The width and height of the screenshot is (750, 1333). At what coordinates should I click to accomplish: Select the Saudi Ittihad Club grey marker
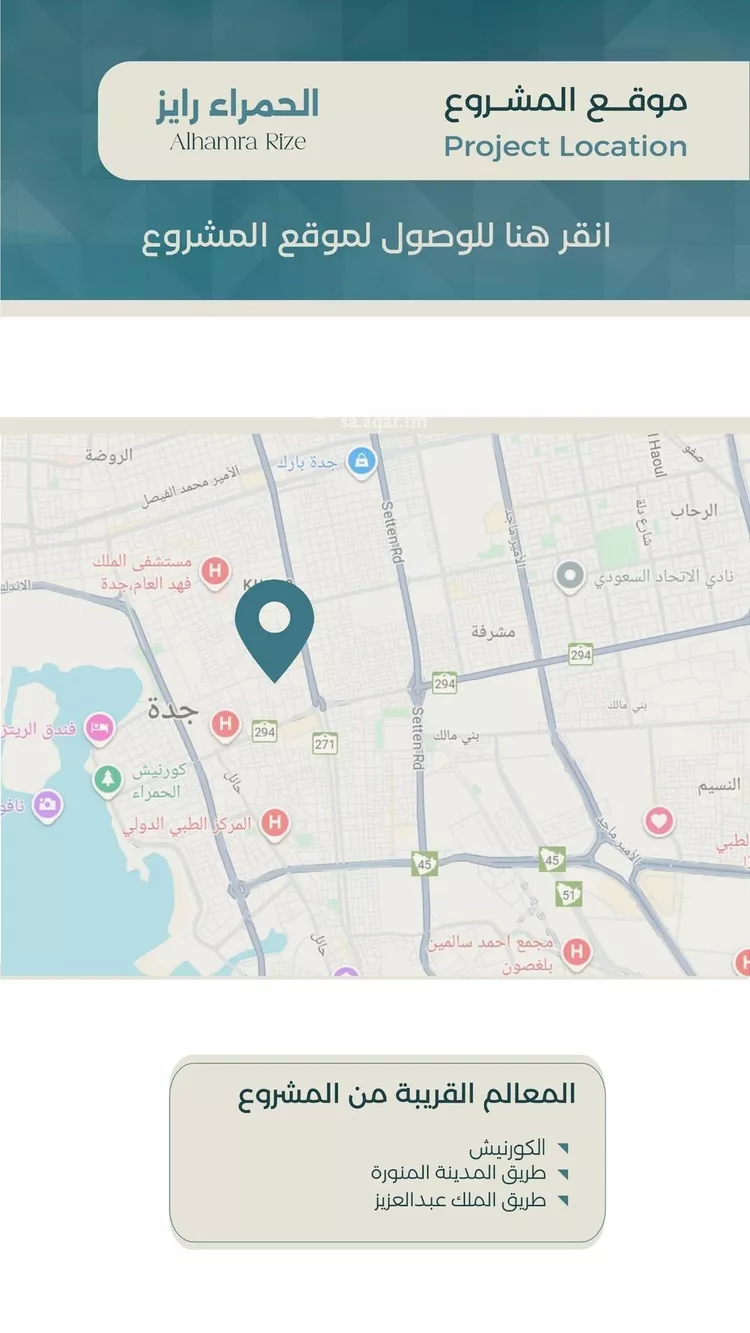[x=570, y=577]
